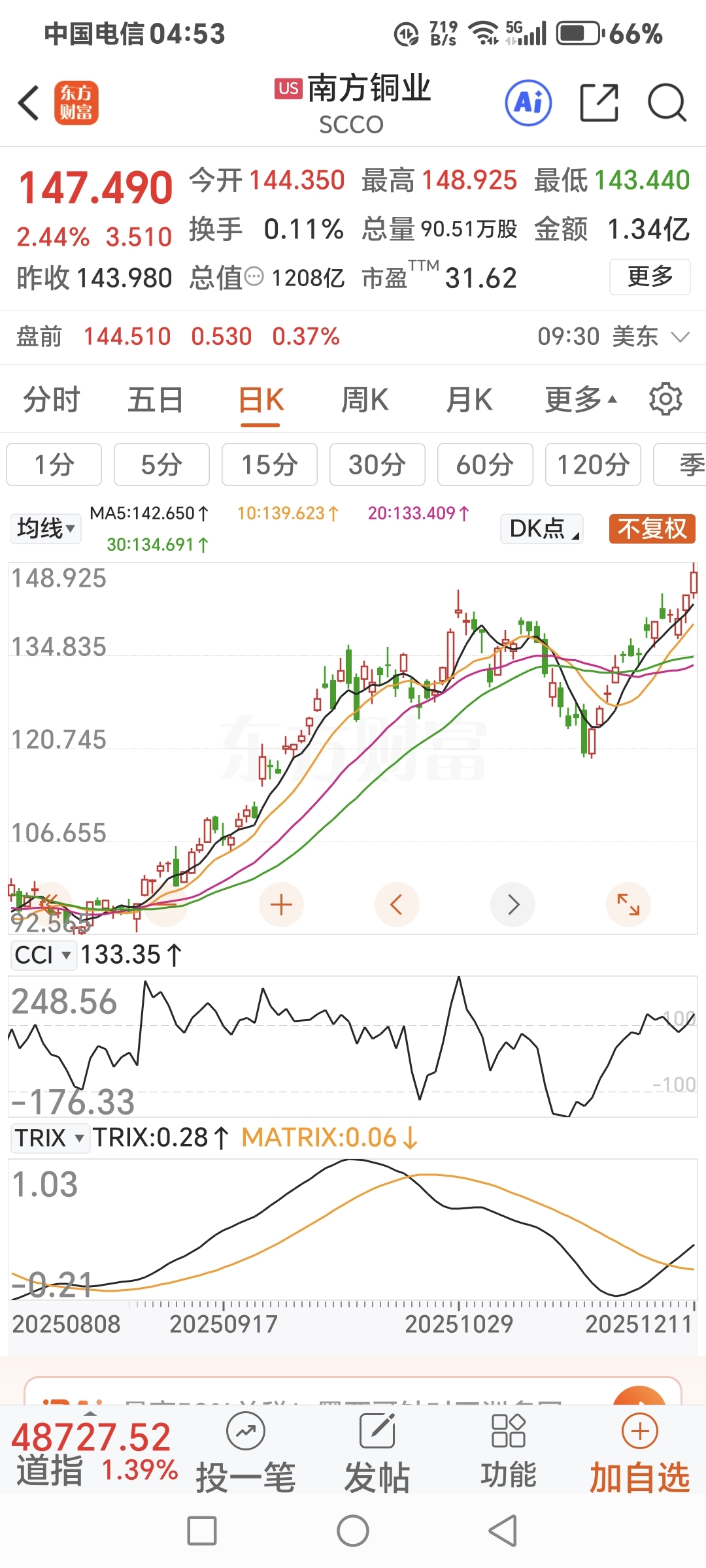Switch to 分时 tab
The width and height of the screenshot is (706, 1568).
click(52, 399)
